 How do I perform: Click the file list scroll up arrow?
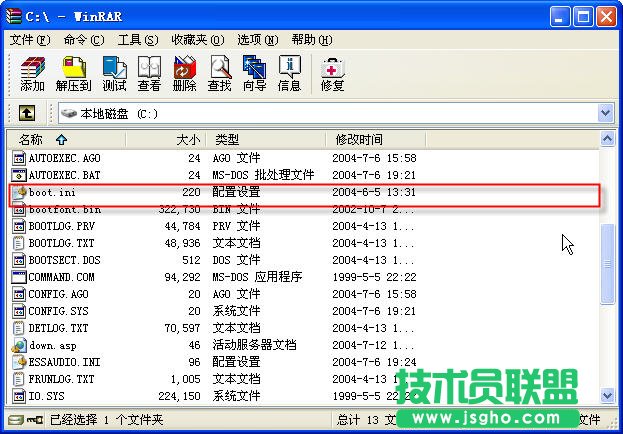pos(608,139)
